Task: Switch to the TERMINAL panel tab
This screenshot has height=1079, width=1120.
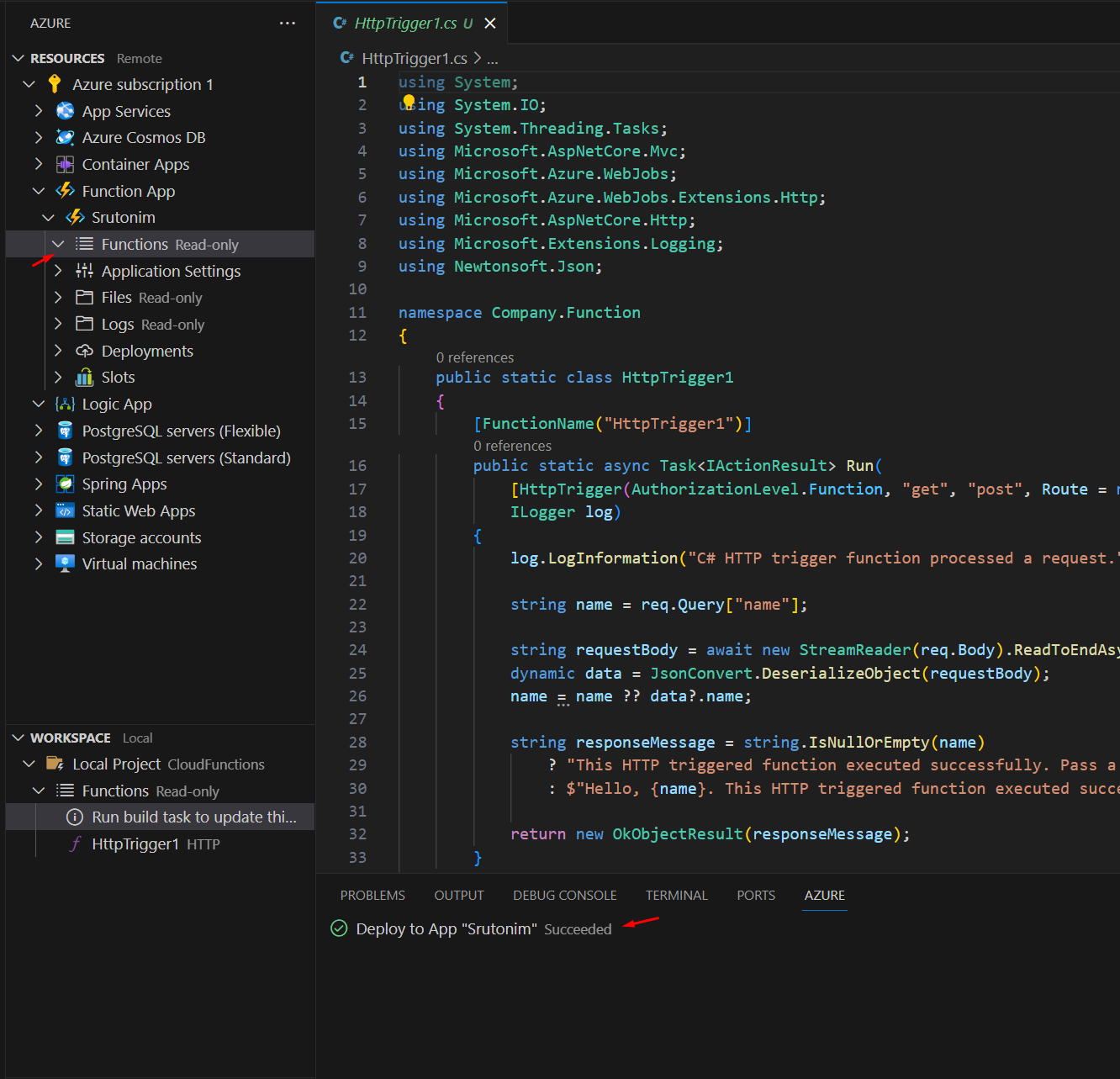Action: (x=676, y=896)
